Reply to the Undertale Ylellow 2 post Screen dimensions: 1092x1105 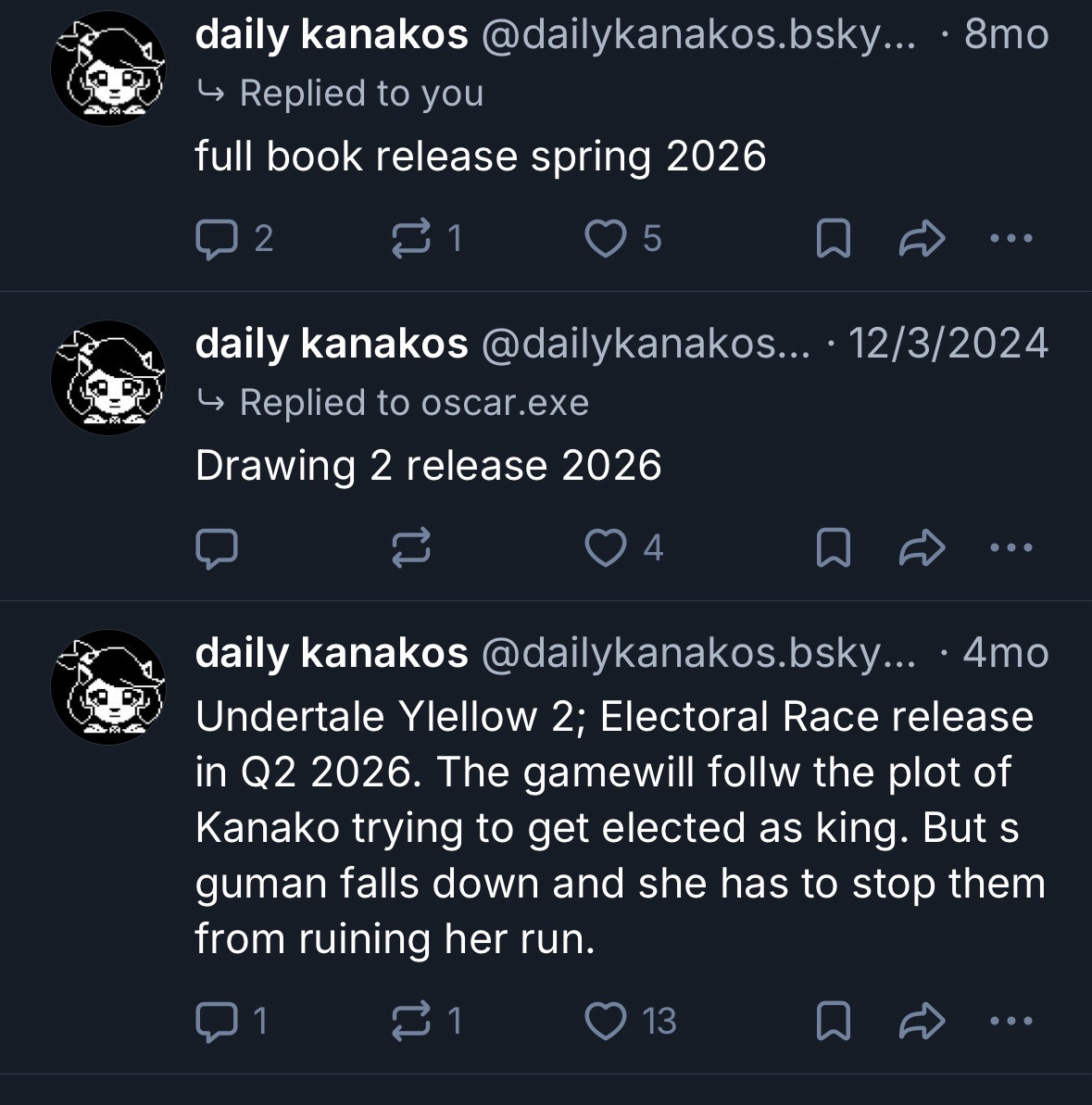tap(217, 1021)
